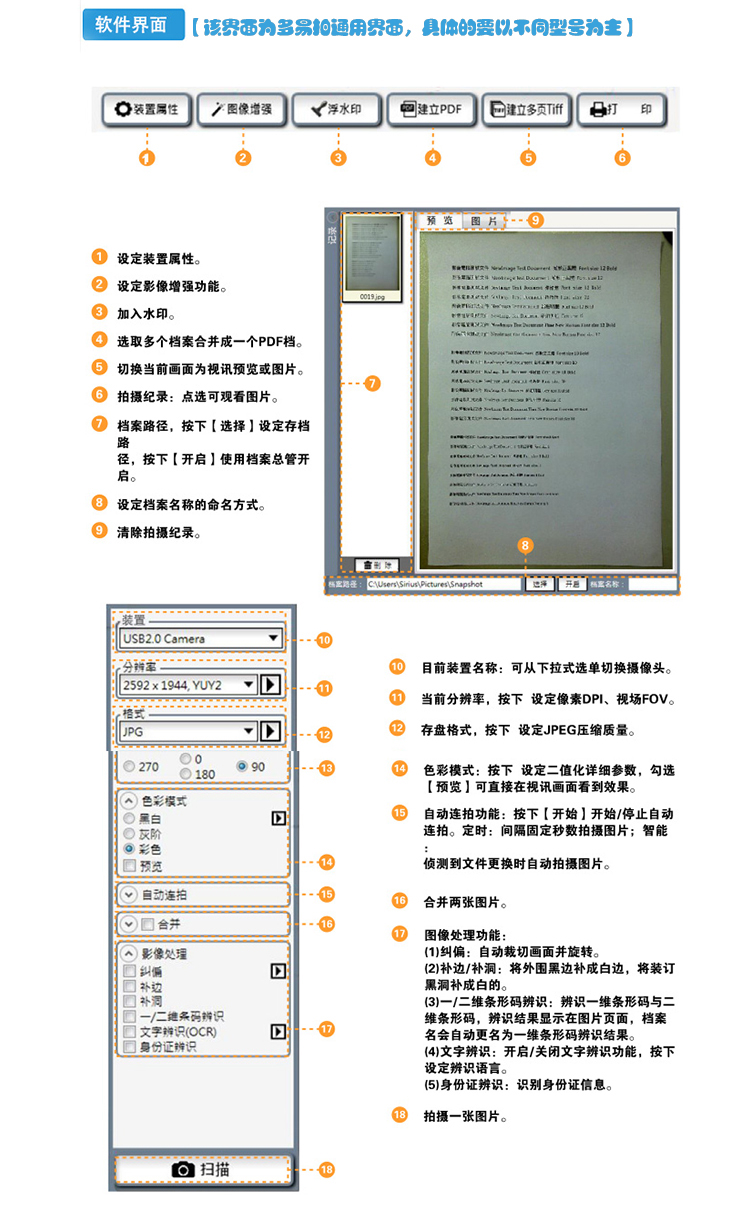This screenshot has height=1206, width=750.
Task: Select the 270 degree rotation radio button
Action: point(129,766)
